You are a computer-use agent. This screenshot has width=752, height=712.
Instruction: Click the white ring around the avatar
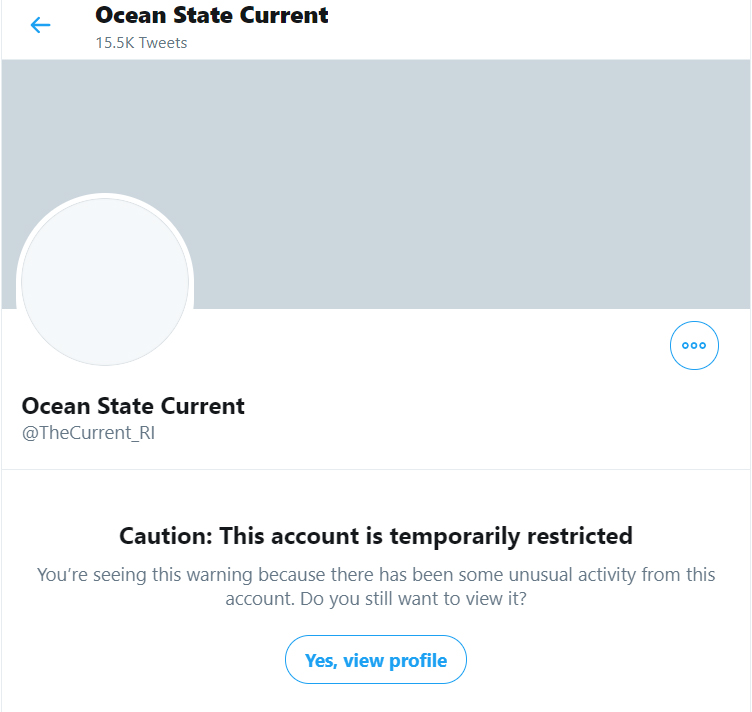[105, 196]
